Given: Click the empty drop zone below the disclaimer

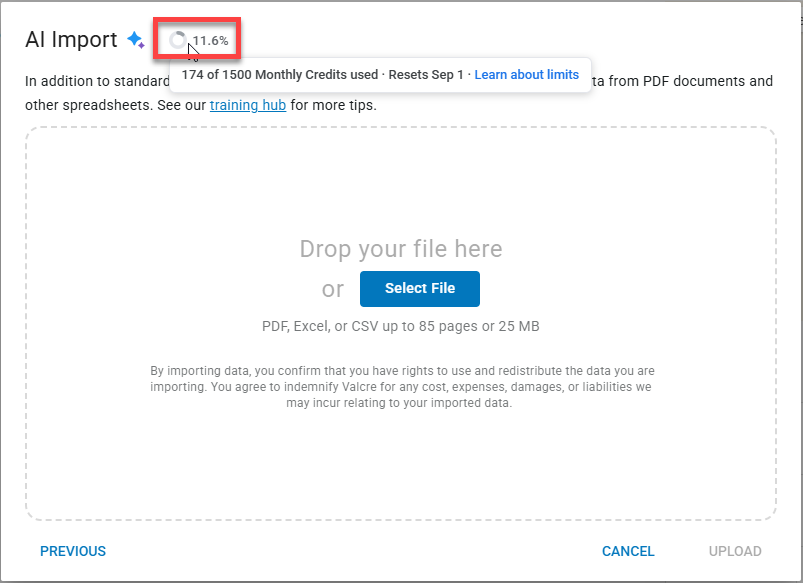Looking at the screenshot, I should point(400,464).
